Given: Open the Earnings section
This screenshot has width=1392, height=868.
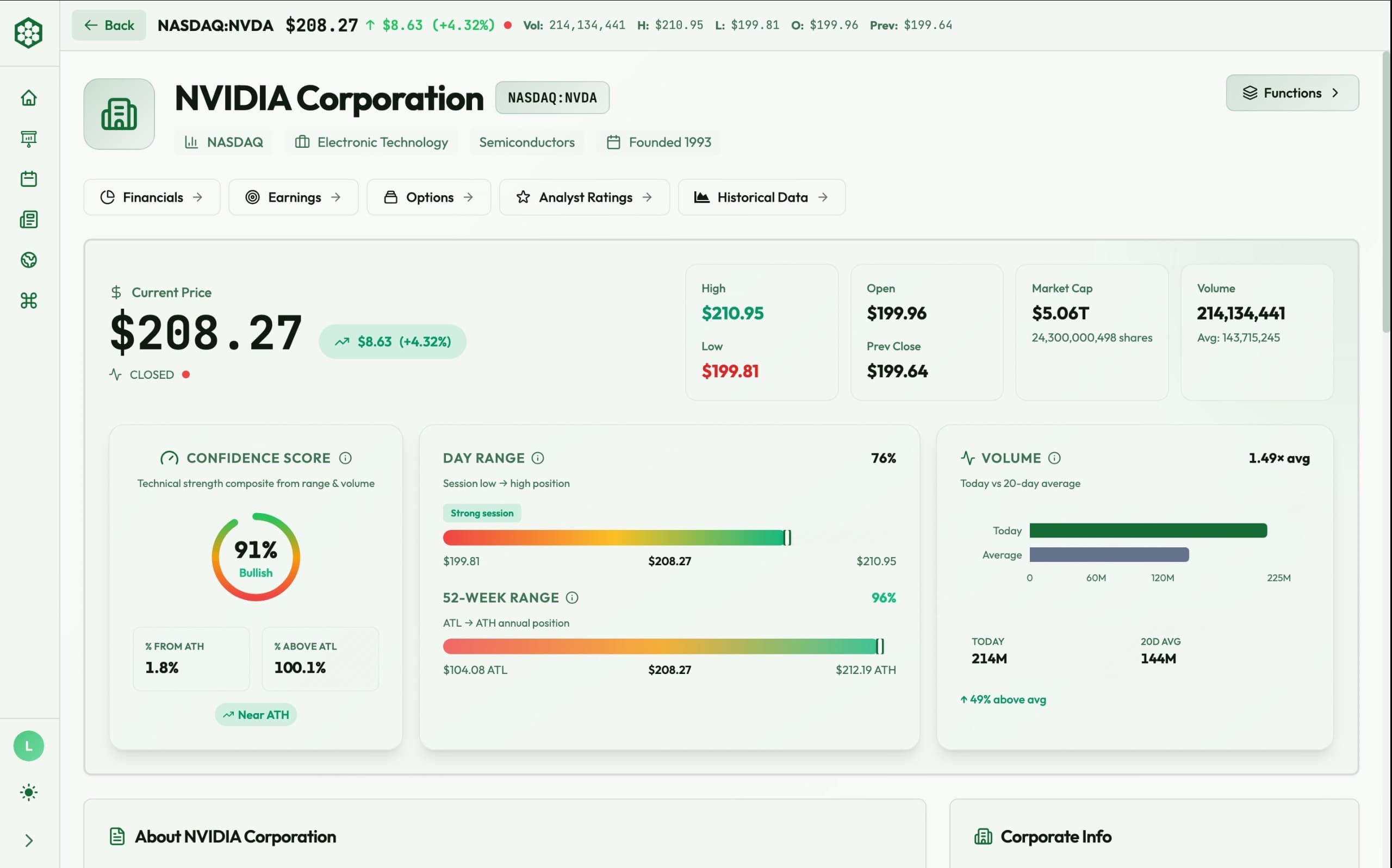Looking at the screenshot, I should click(293, 197).
